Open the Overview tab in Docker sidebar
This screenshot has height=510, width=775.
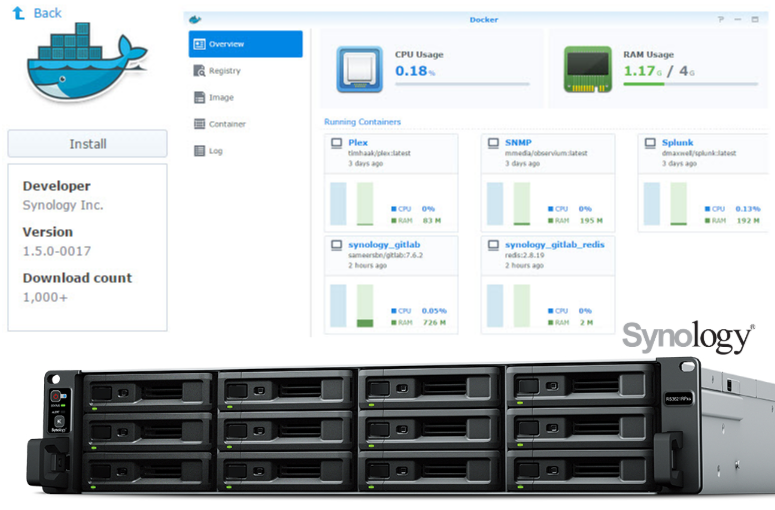coord(246,44)
